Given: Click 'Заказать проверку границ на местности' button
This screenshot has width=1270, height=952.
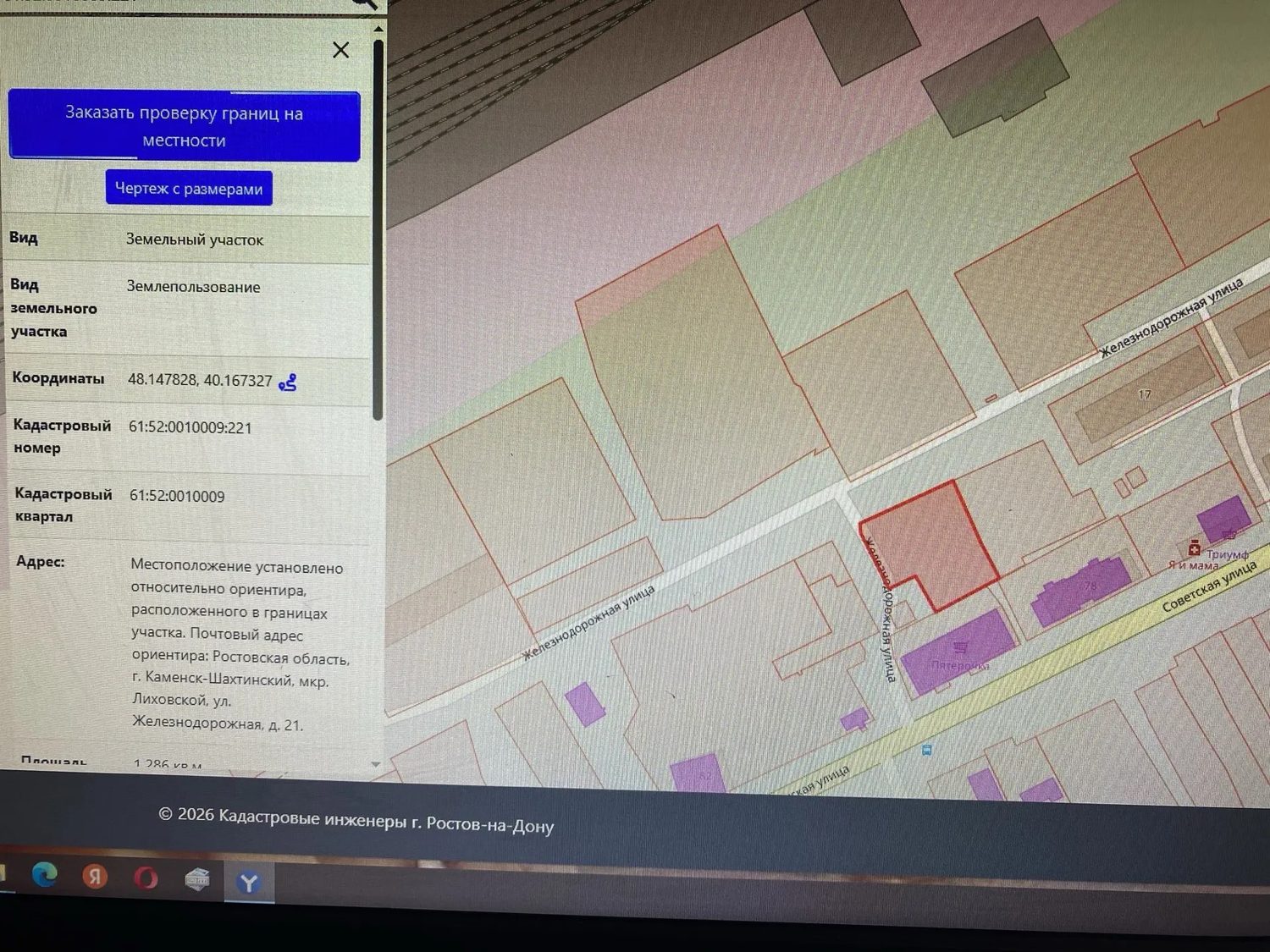Looking at the screenshot, I should click(185, 126).
